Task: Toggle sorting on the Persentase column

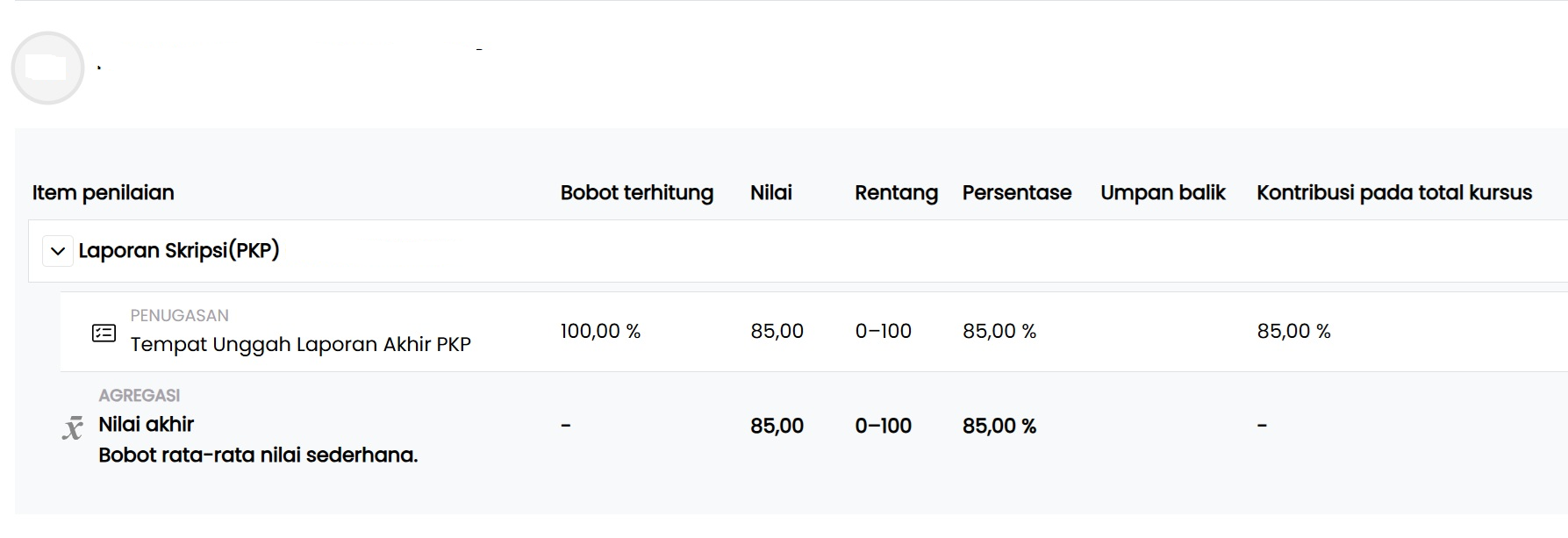Action: point(1016,192)
